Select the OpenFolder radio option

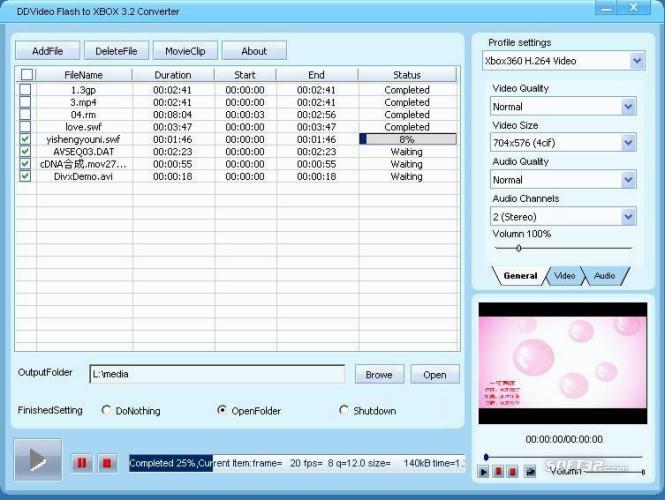click(222, 410)
